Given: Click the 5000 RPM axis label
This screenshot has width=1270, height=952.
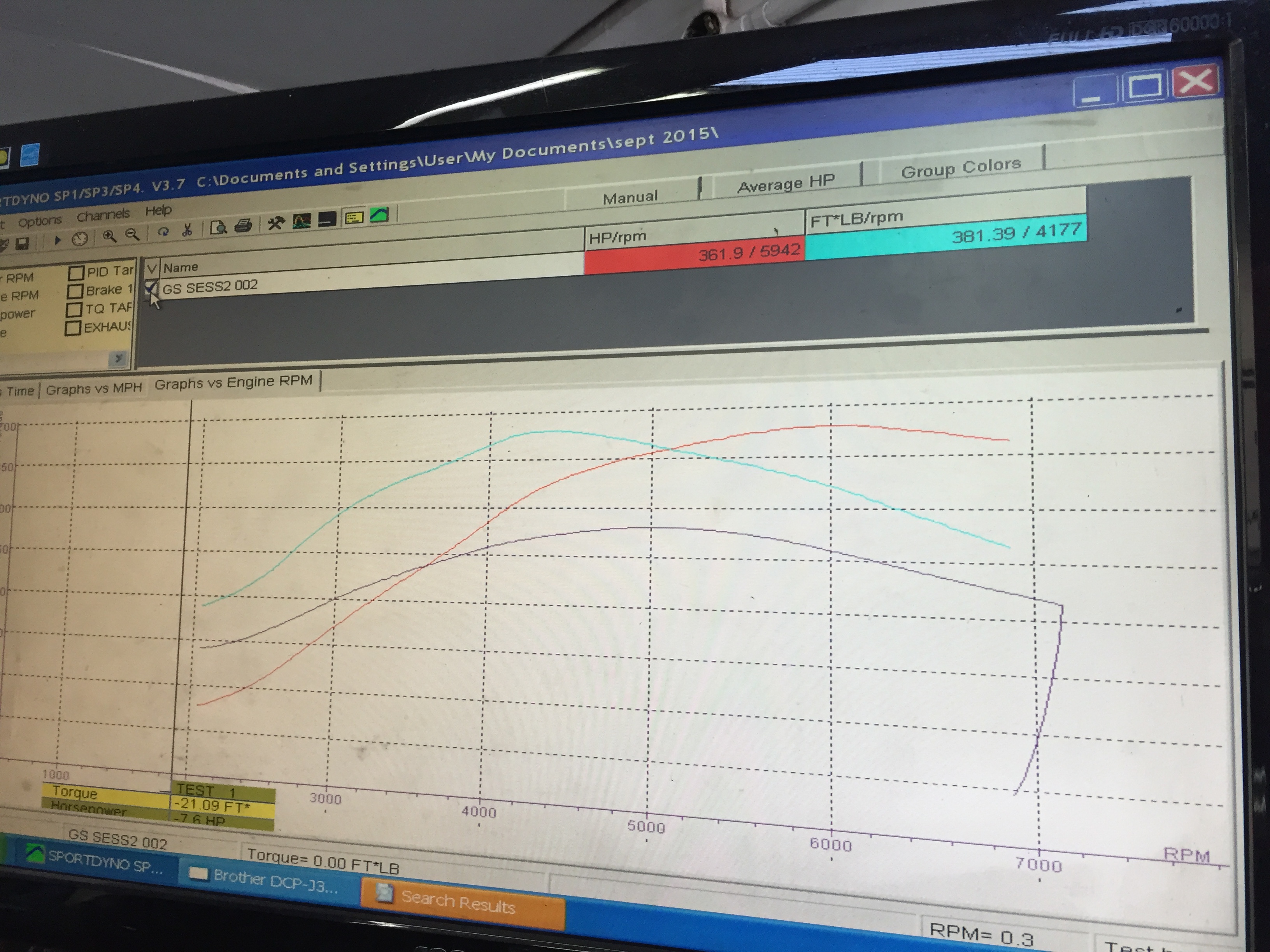Looking at the screenshot, I should coord(646,827).
